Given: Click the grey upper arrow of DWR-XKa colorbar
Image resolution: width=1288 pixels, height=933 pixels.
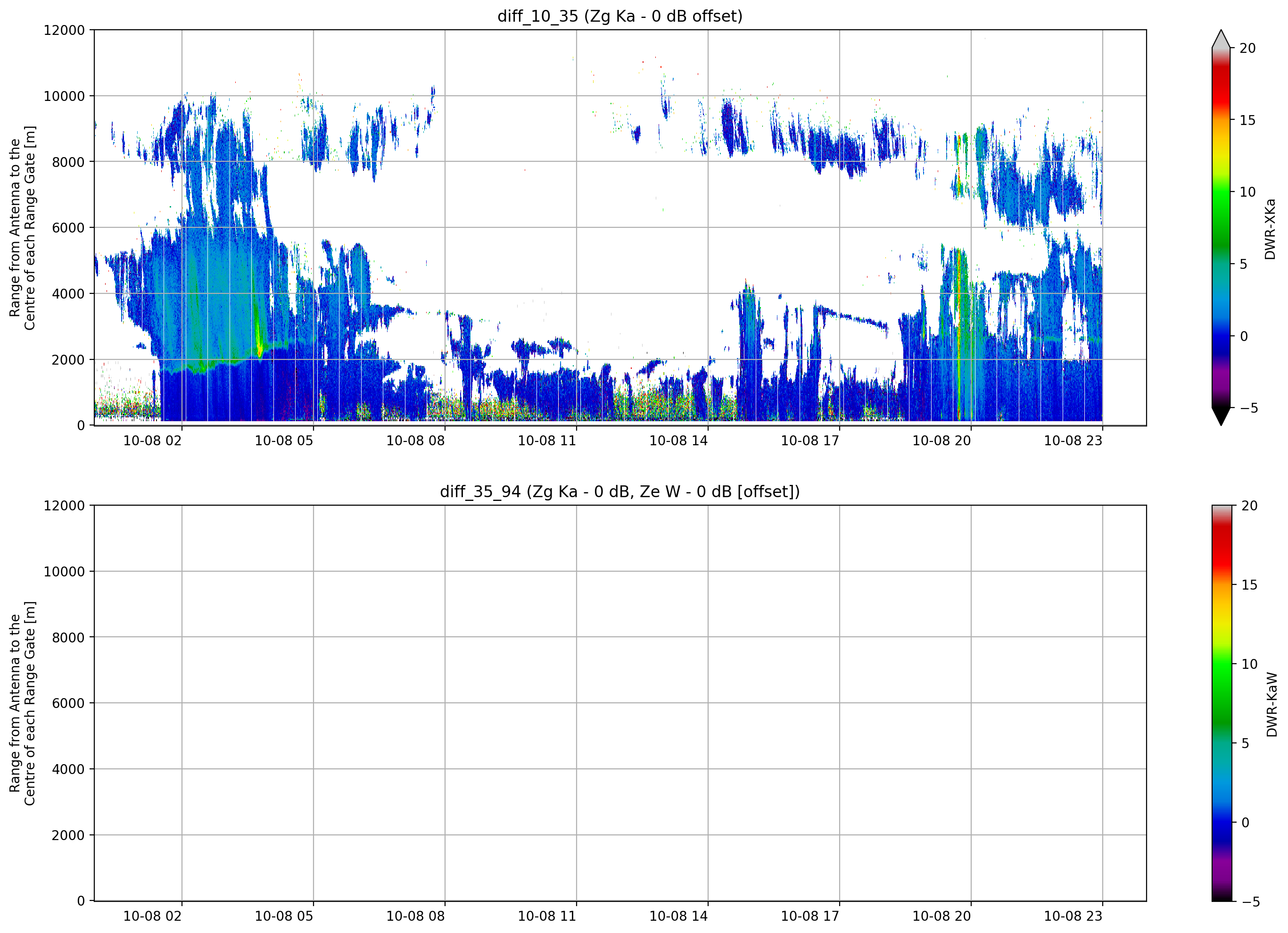Looking at the screenshot, I should (x=1221, y=39).
